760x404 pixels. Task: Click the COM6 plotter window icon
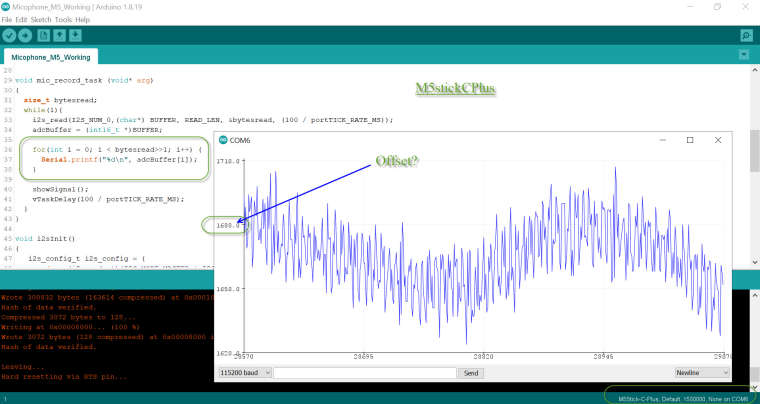coord(223,140)
